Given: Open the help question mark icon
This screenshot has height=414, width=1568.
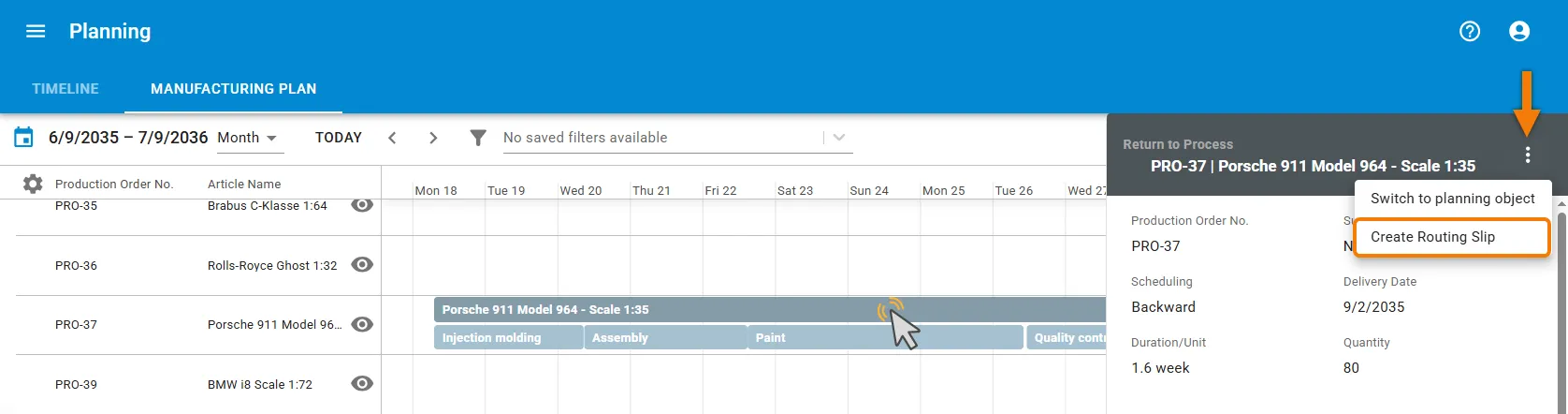Looking at the screenshot, I should [x=1470, y=31].
